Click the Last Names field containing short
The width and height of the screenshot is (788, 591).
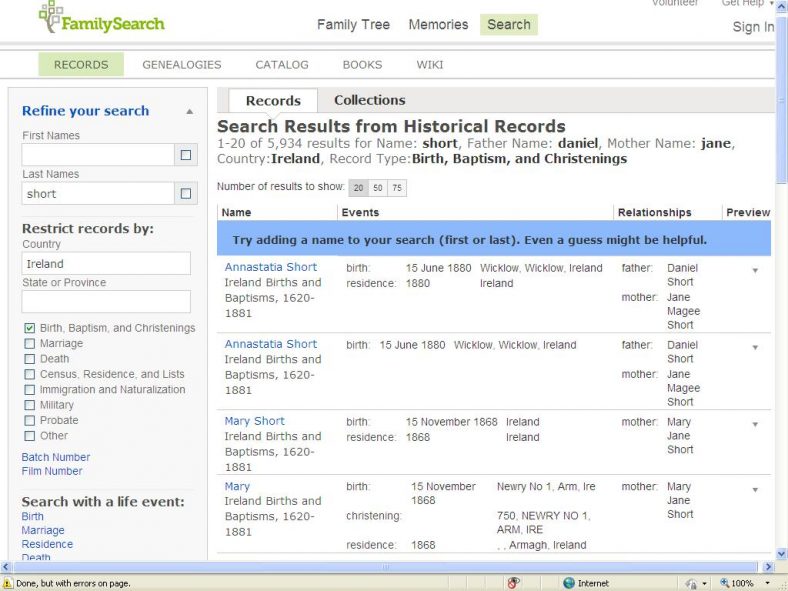(x=98, y=193)
